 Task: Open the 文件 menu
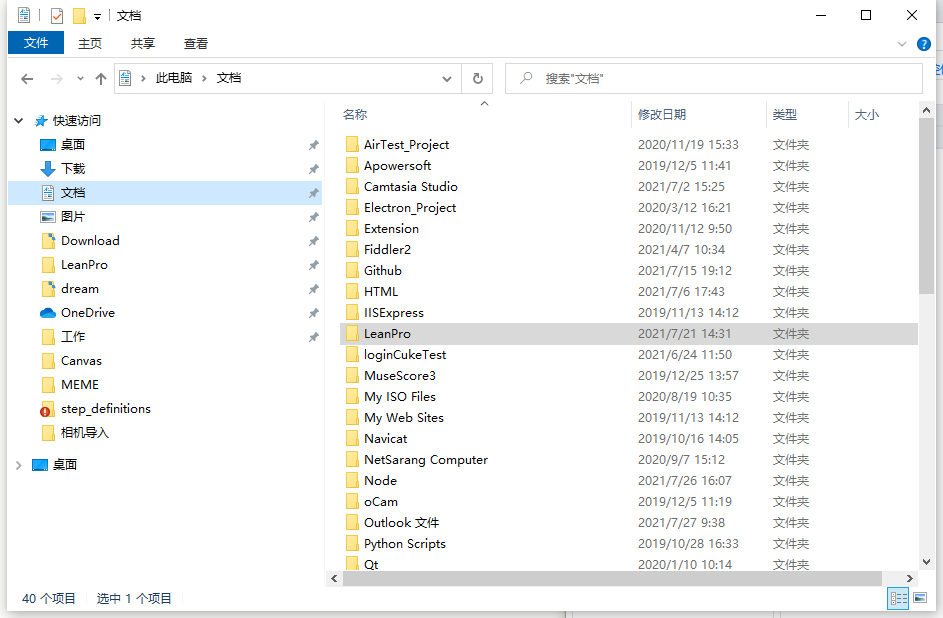pyautogui.click(x=36, y=43)
